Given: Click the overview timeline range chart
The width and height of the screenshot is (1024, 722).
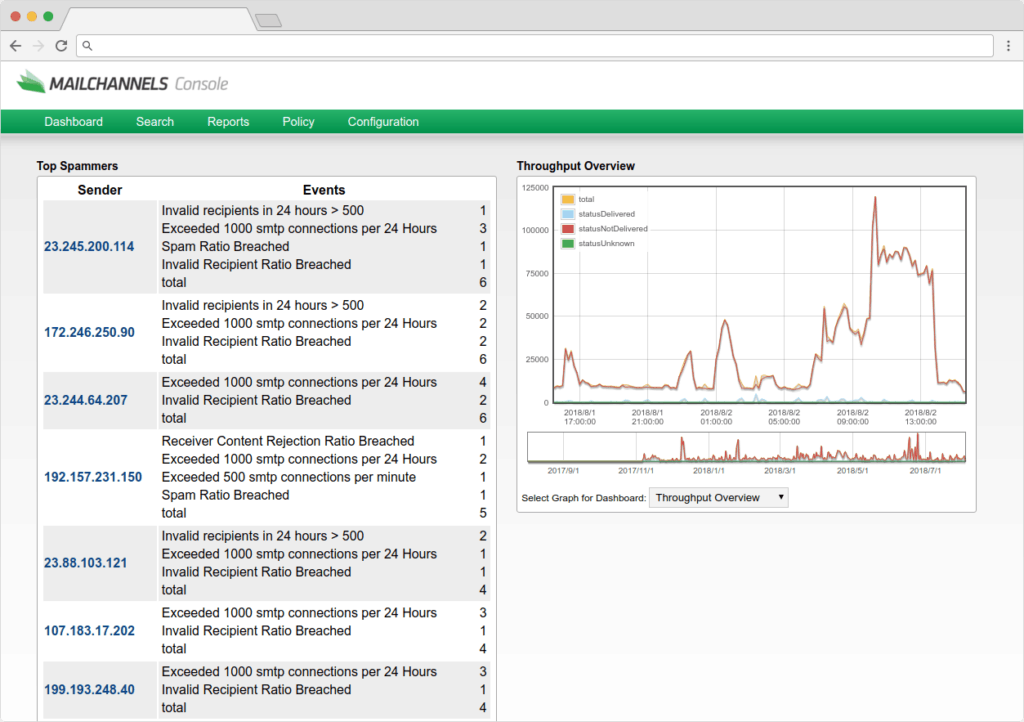Looking at the screenshot, I should (x=746, y=447).
